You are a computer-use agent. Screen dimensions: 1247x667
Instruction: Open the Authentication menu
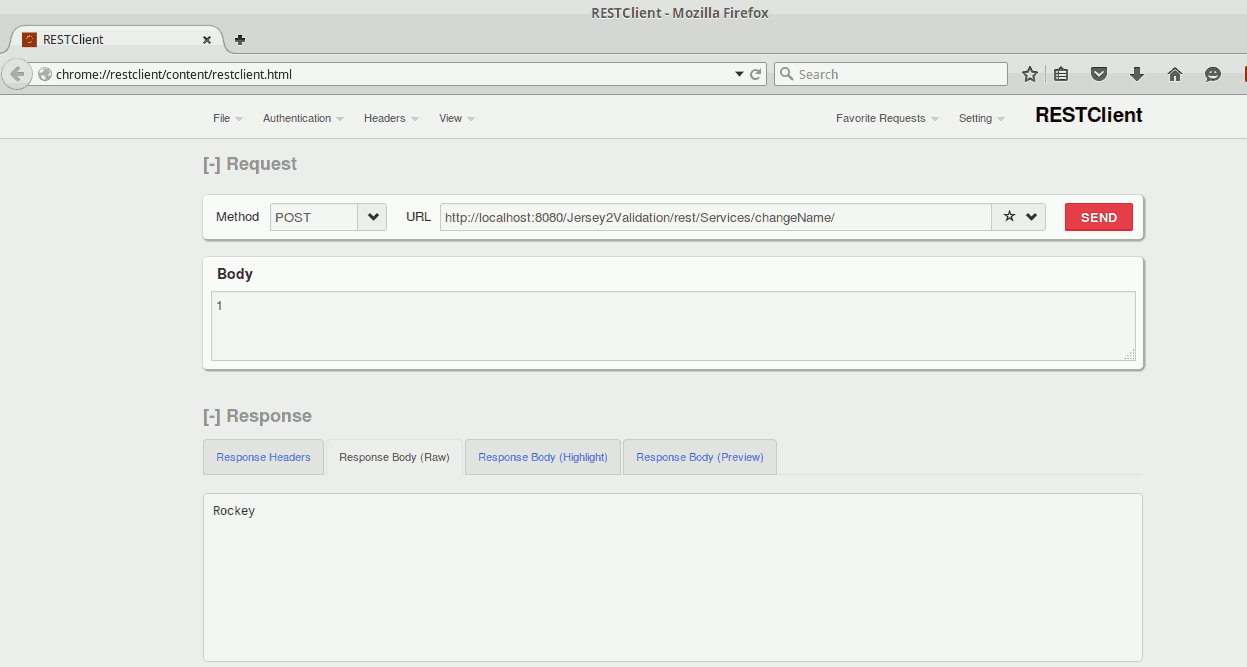click(x=303, y=118)
